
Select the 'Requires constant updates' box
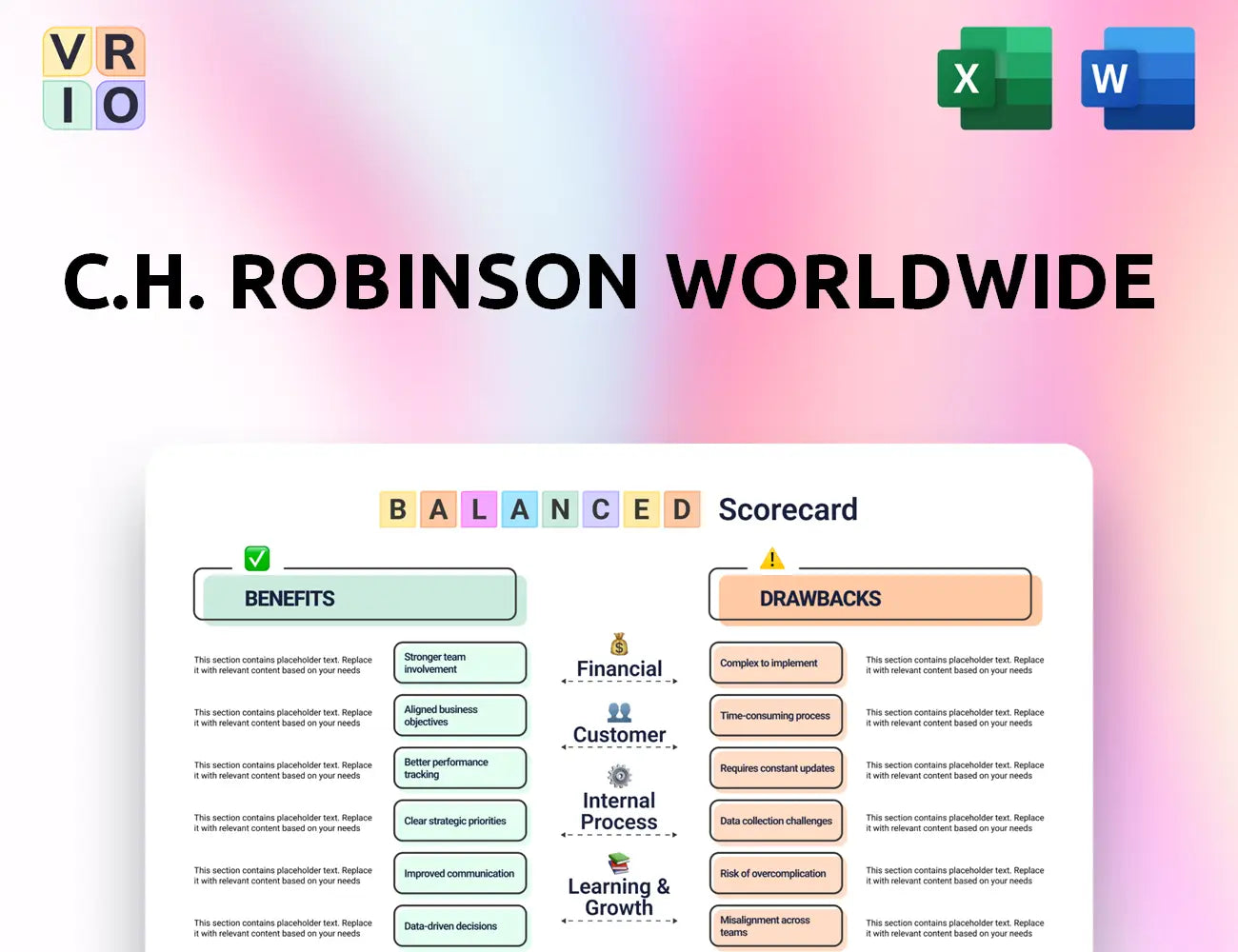pos(776,767)
